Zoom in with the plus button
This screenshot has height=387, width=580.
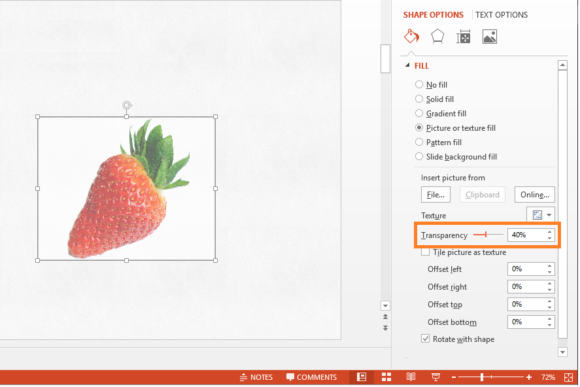(x=529, y=377)
